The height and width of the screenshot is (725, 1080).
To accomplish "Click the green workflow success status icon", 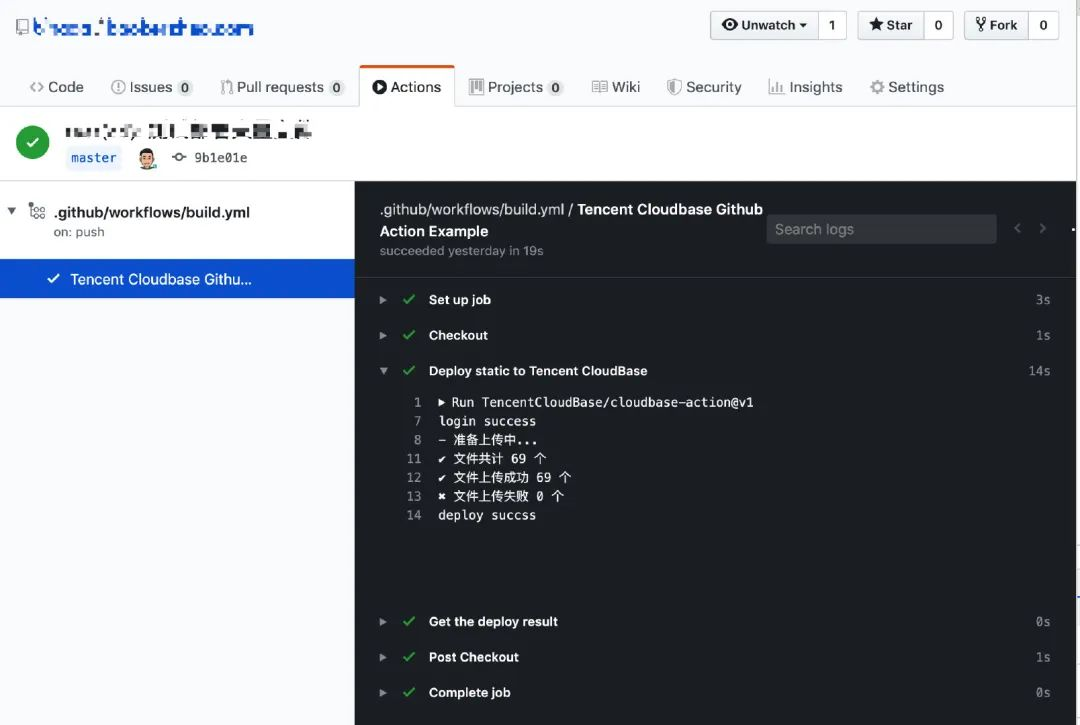I will (32, 143).
